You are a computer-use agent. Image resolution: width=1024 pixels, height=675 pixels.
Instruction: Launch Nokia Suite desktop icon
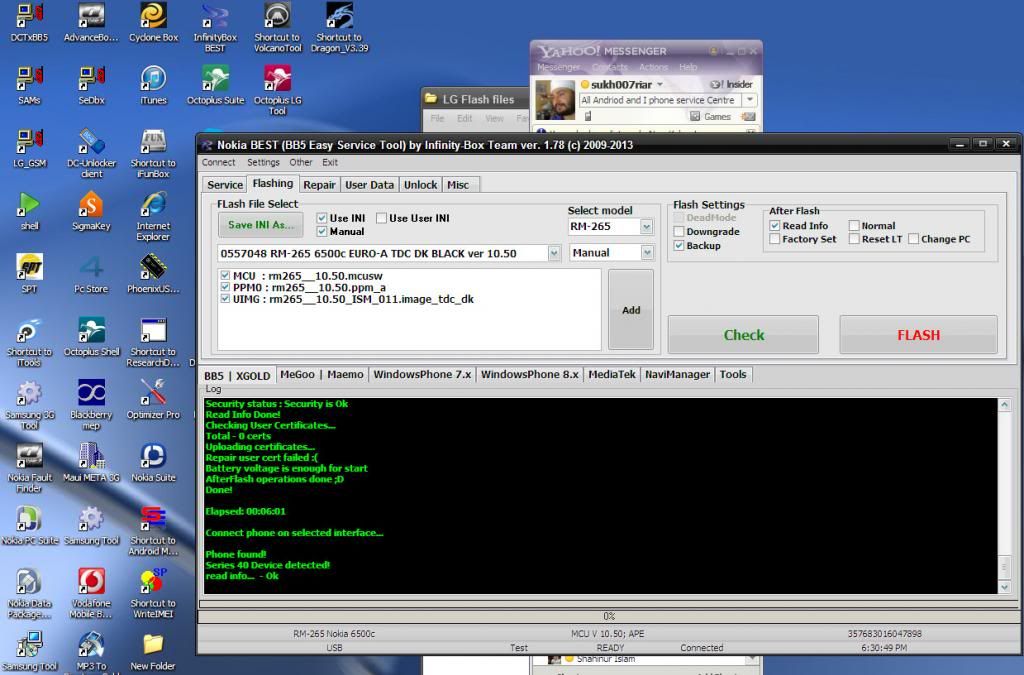153,462
